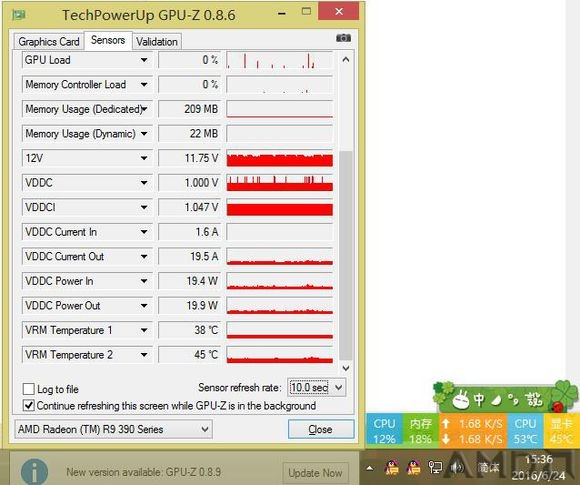
Task: Open the Memory Usage (Dynamic) dropdown
Action: pyautogui.click(x=144, y=134)
